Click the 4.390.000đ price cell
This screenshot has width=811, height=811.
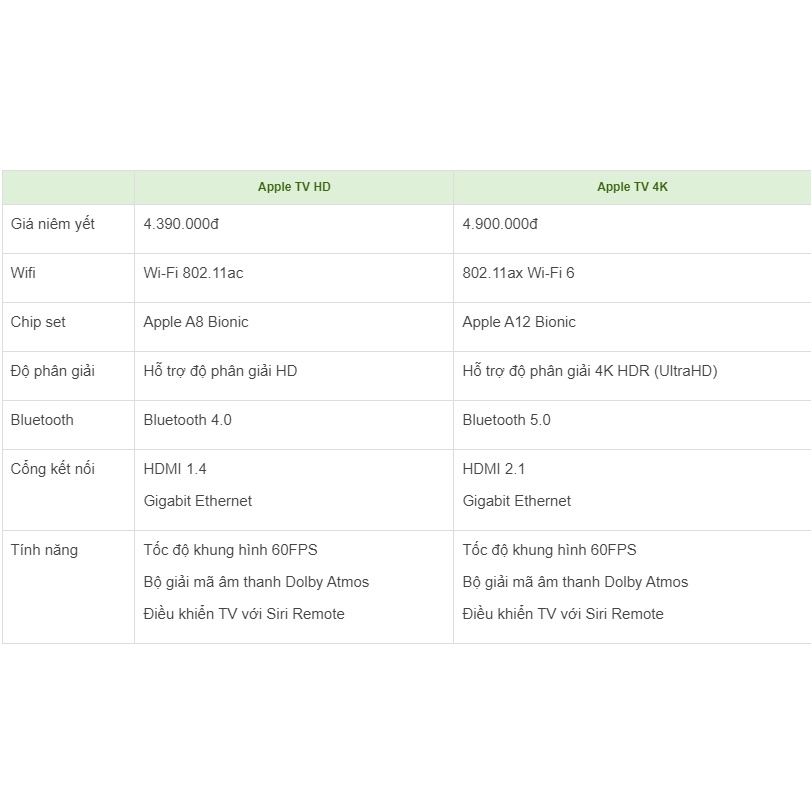click(181, 224)
